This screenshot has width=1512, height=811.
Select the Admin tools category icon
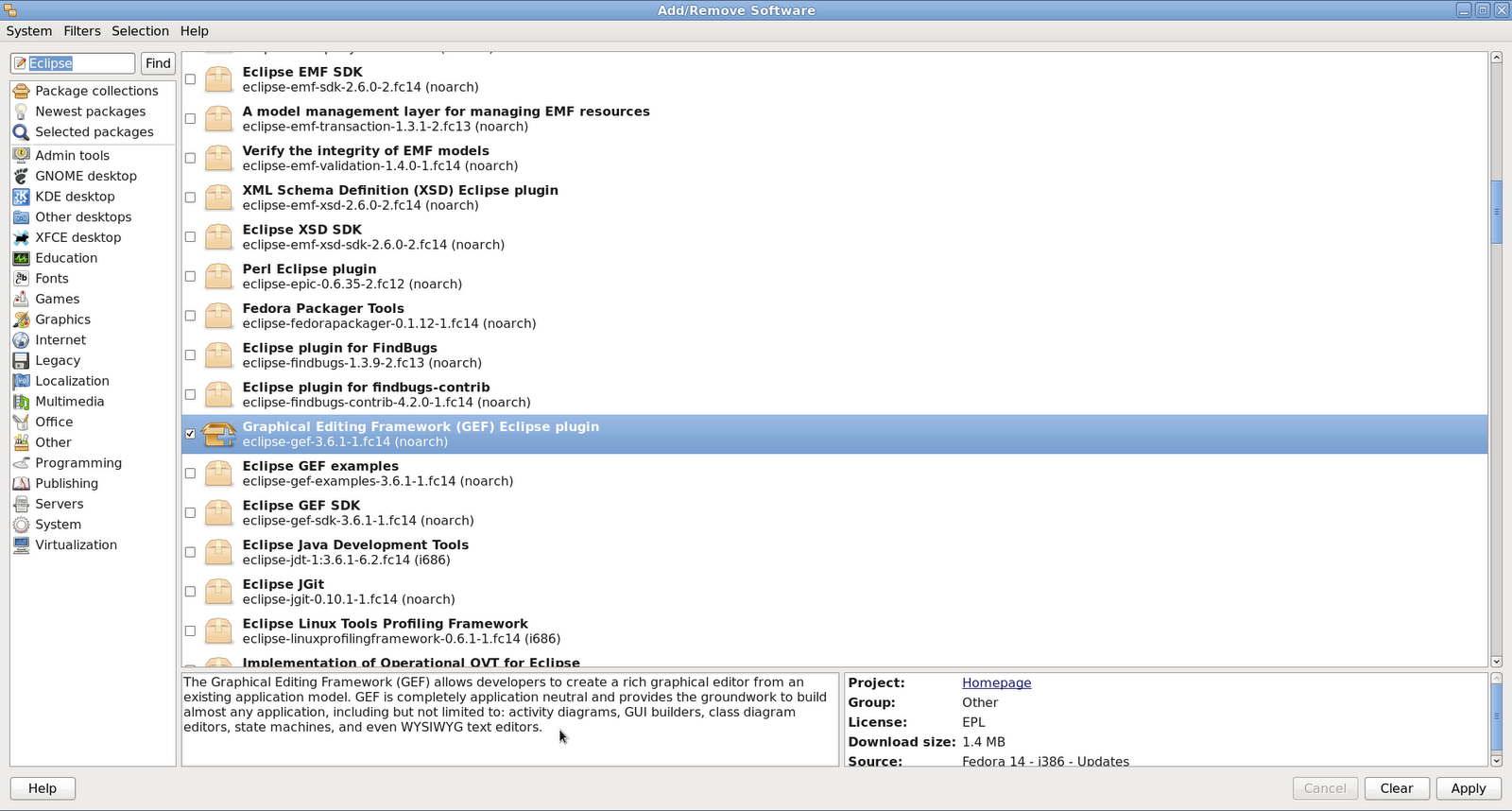pos(21,155)
